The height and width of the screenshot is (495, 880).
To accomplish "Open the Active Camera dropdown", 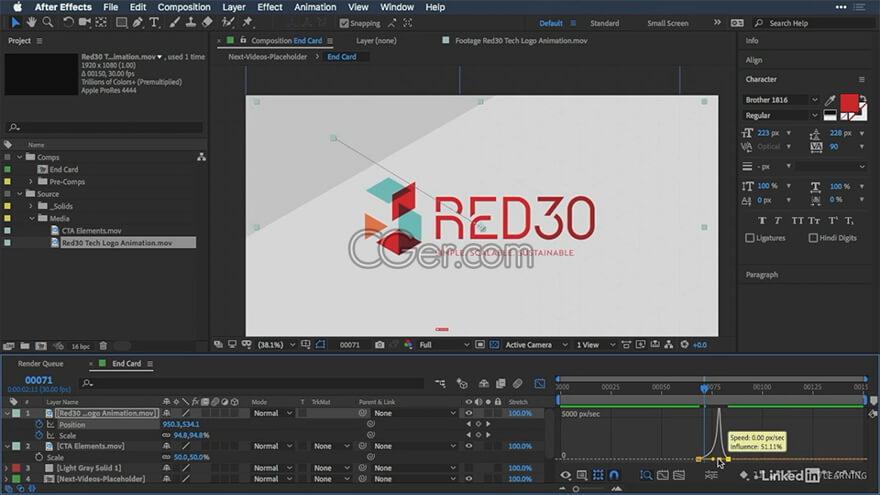I will pyautogui.click(x=536, y=345).
